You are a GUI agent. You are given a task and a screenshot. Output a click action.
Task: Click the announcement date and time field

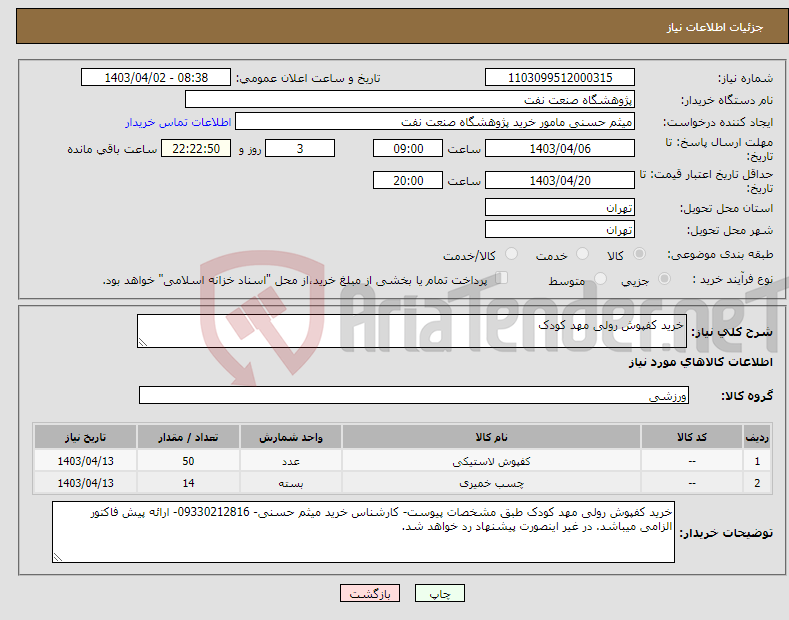(156, 78)
